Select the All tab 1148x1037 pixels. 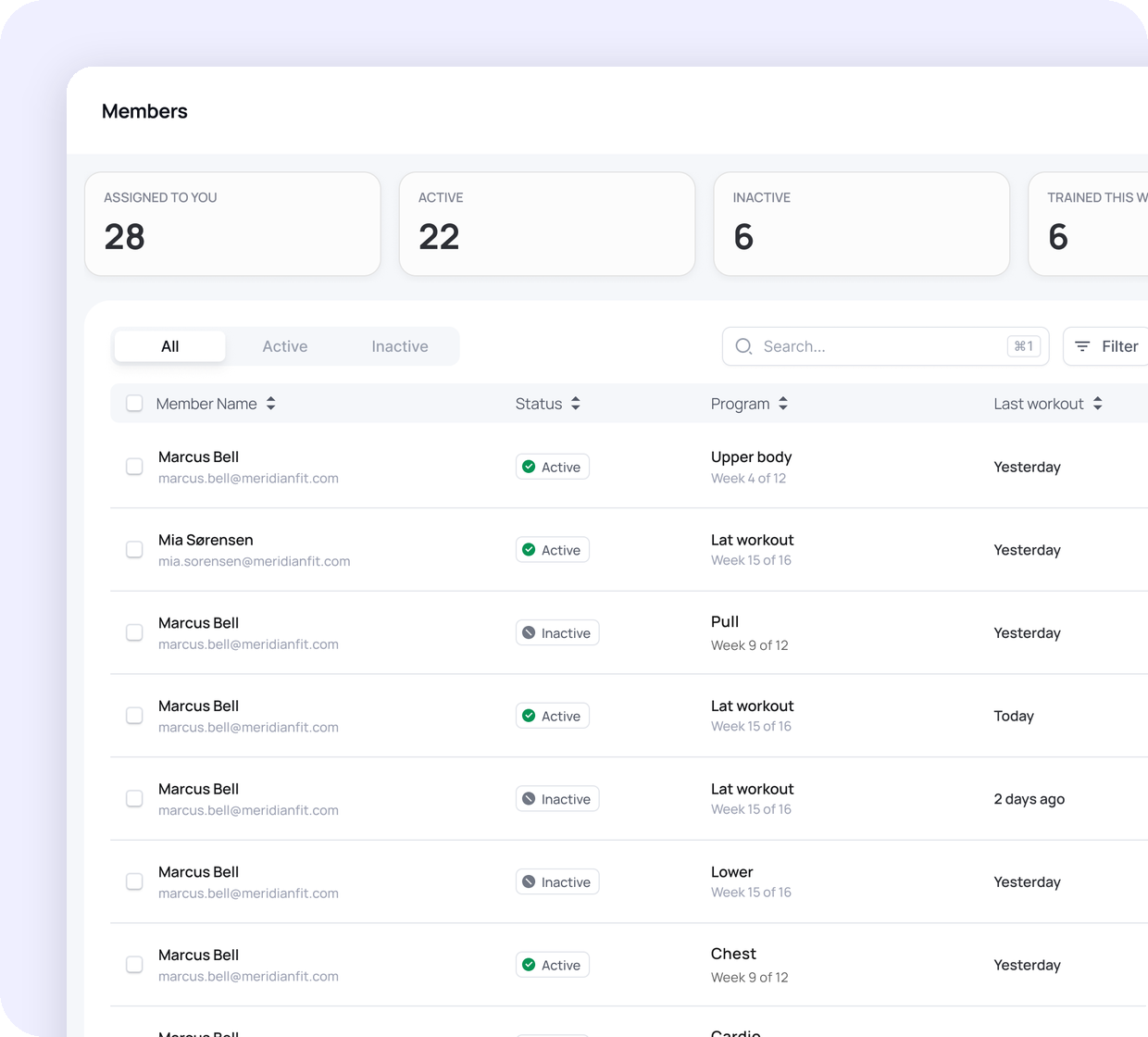point(170,346)
